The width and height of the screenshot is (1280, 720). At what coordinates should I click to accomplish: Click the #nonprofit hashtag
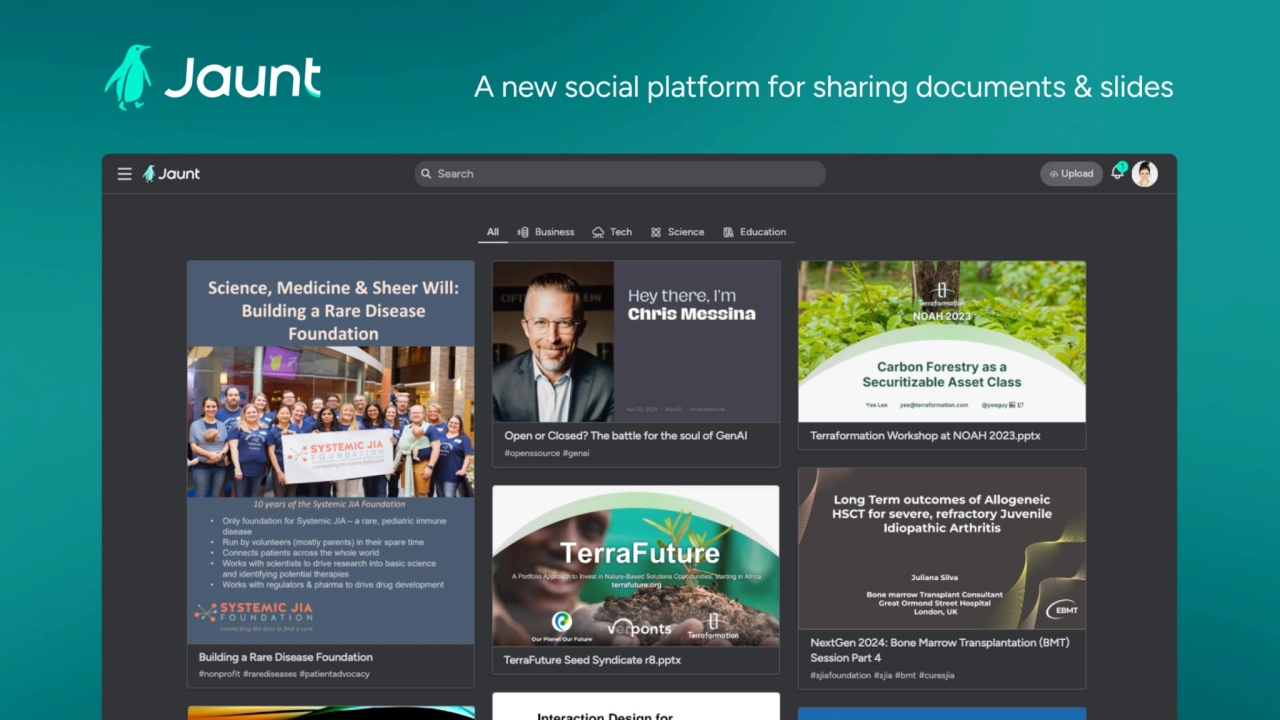point(219,675)
